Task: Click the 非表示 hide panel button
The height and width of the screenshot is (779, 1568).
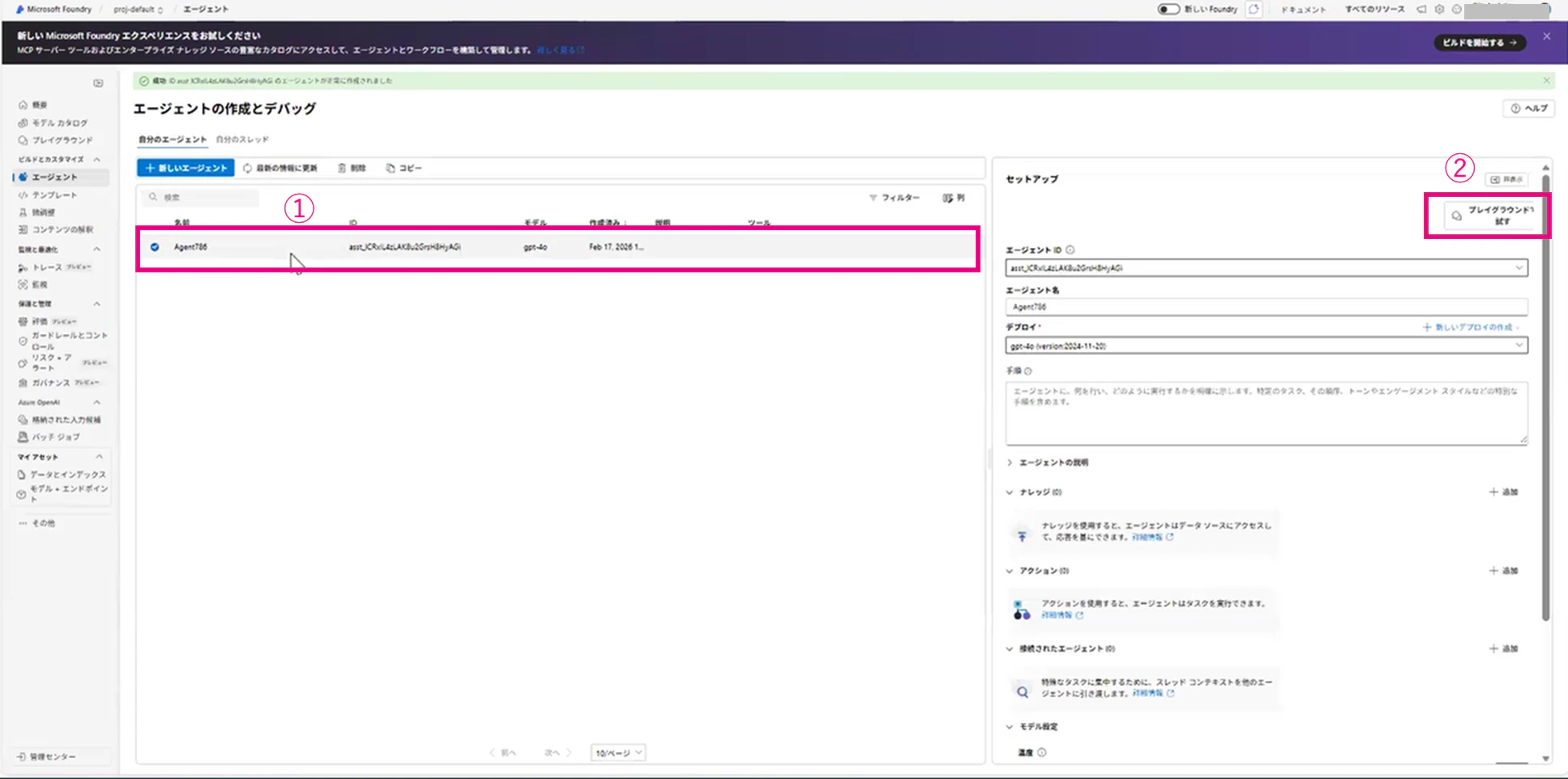Action: 1506,179
